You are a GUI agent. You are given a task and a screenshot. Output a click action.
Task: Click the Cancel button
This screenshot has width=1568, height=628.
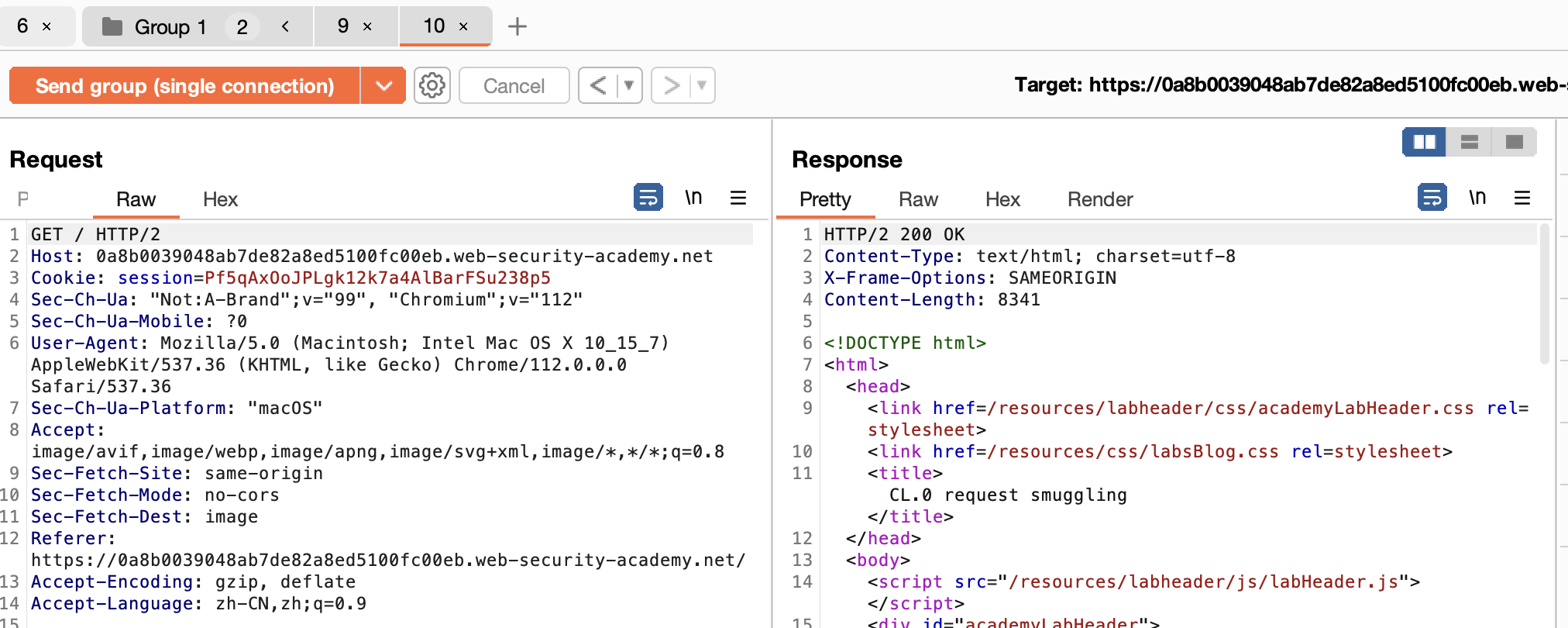click(x=514, y=85)
